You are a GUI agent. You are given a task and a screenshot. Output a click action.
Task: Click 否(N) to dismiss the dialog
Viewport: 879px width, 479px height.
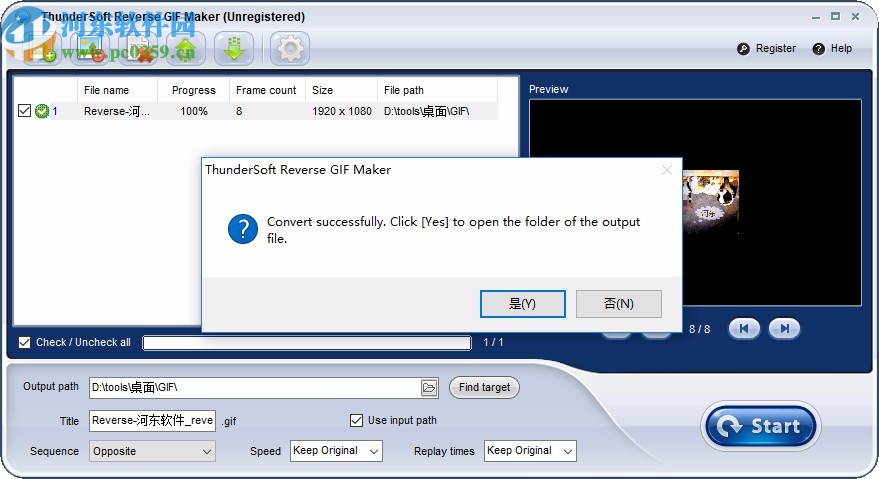(619, 304)
